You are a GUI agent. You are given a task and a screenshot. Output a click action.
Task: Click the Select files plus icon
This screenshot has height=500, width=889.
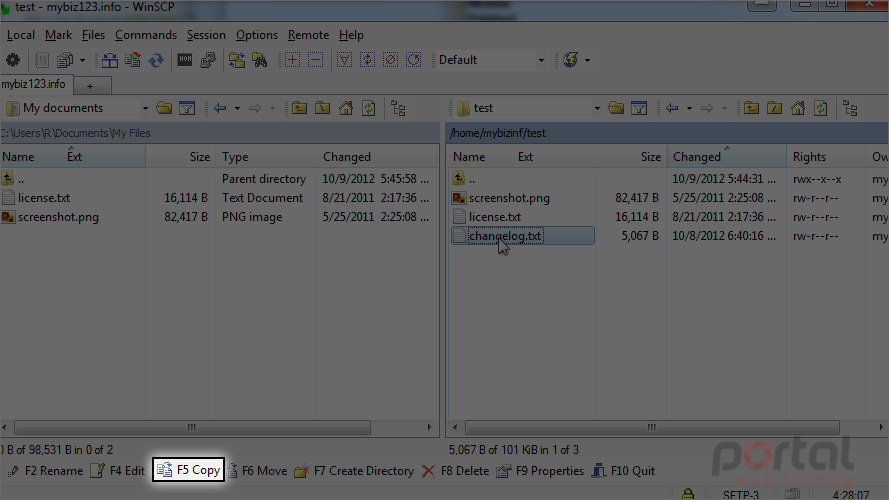pos(293,60)
